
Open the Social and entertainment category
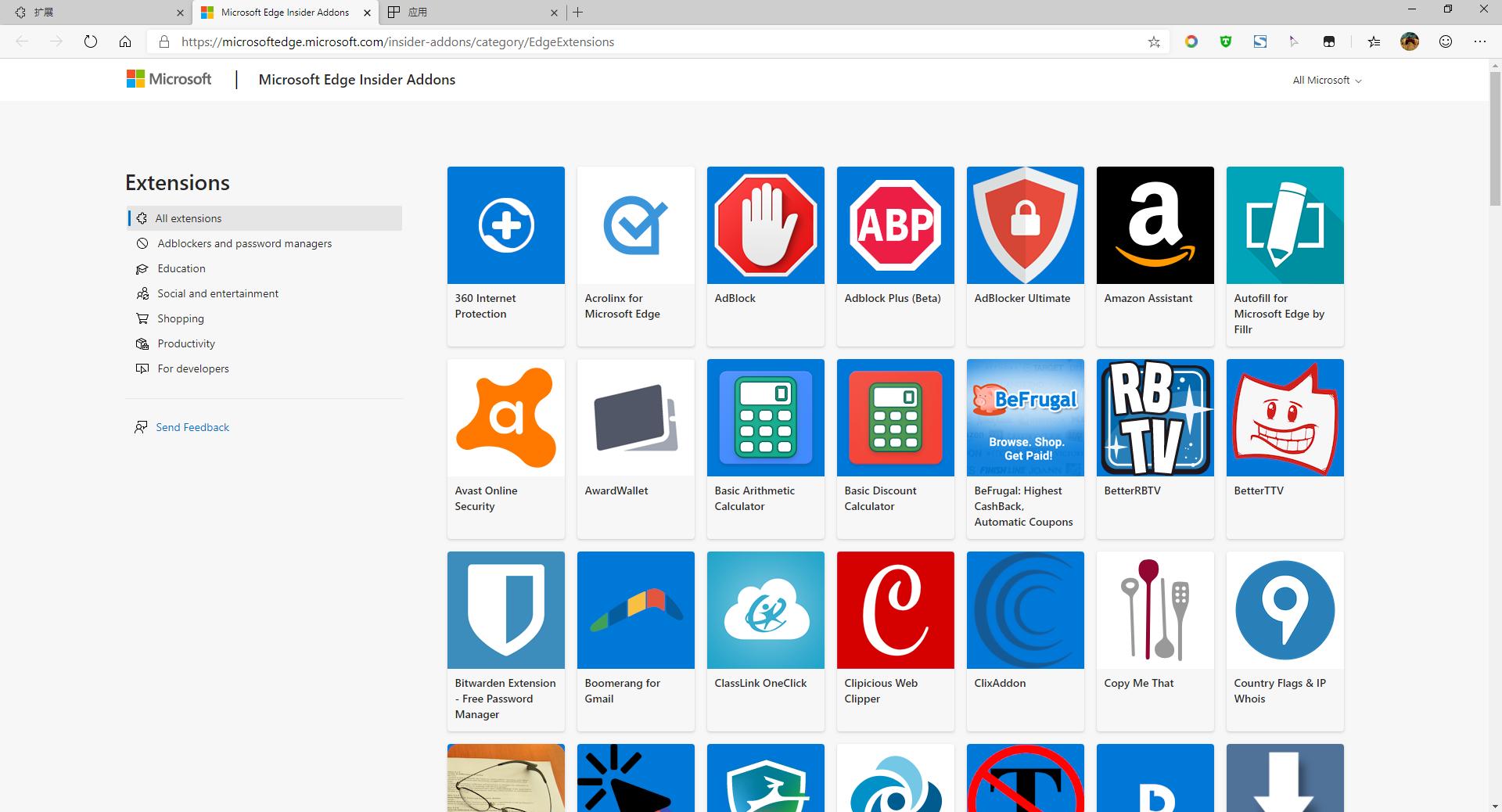[x=265, y=293]
